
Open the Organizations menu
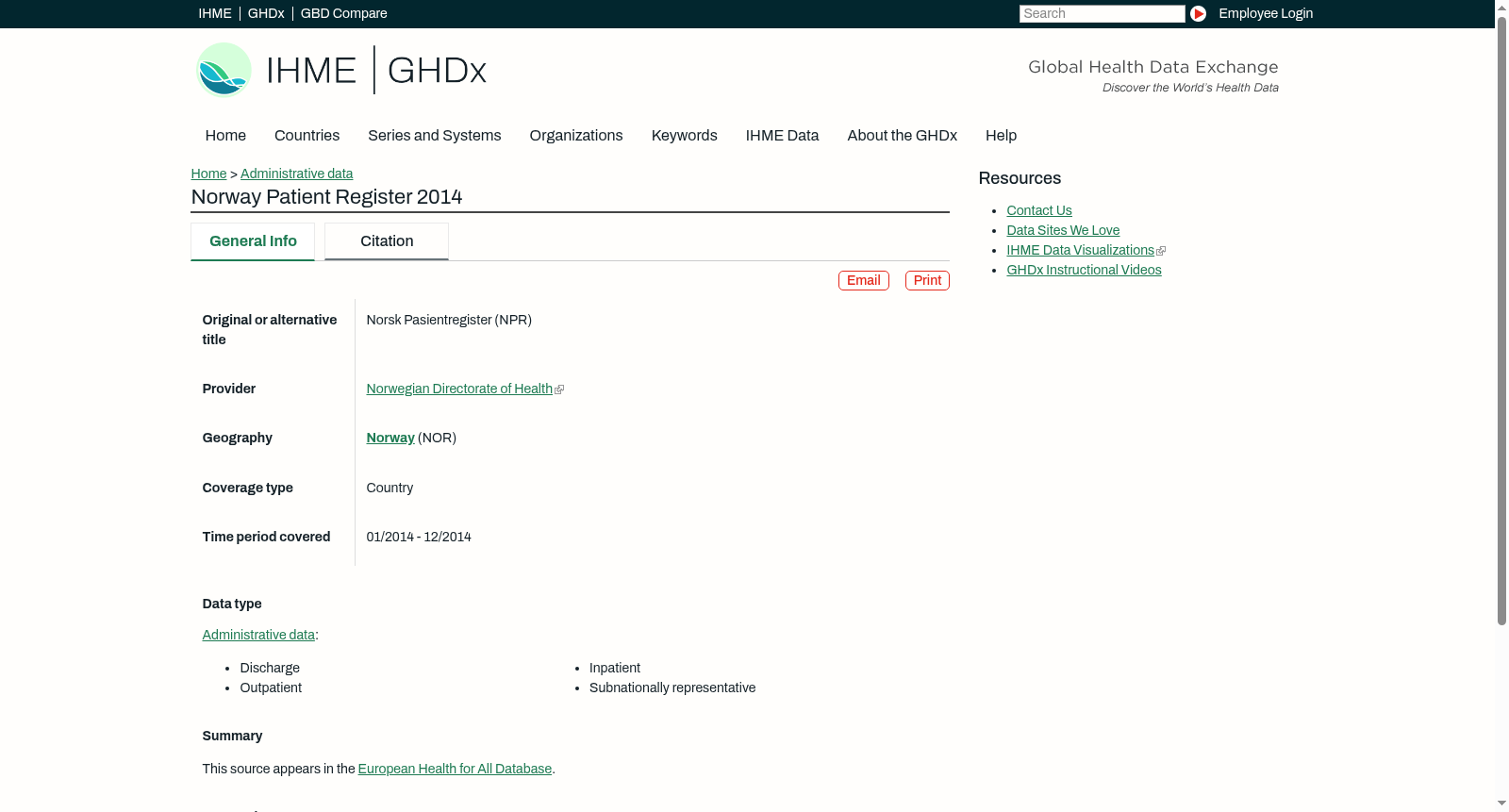576,136
